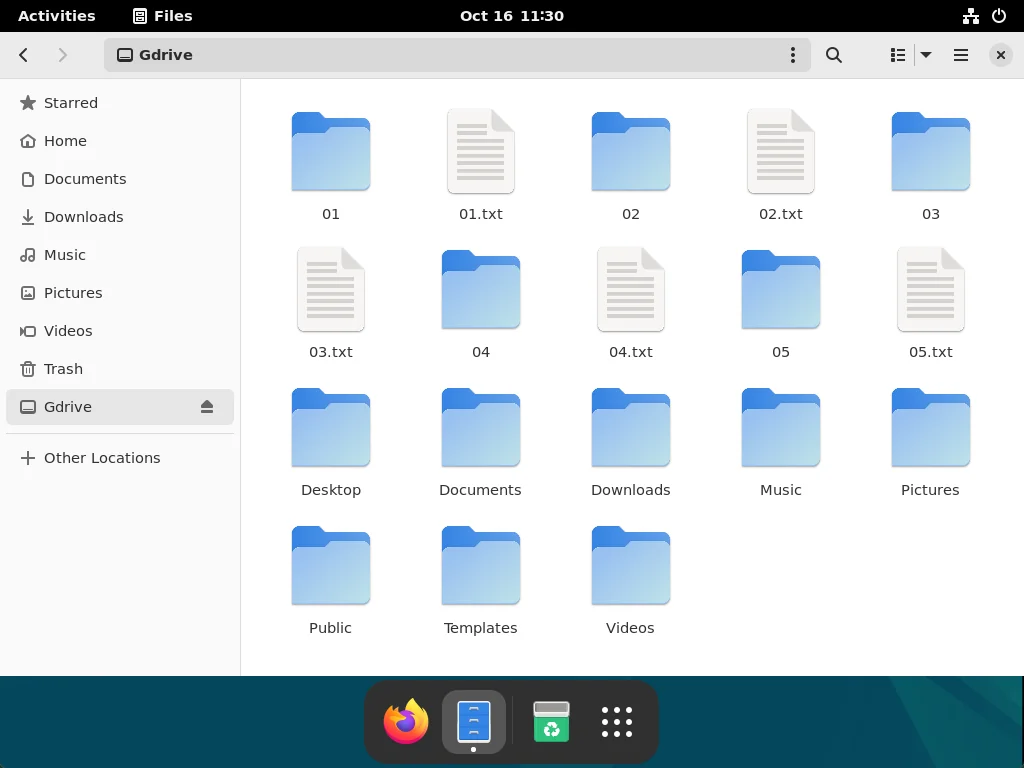
Task: Open the Trash app from the dock
Action: tap(551, 722)
